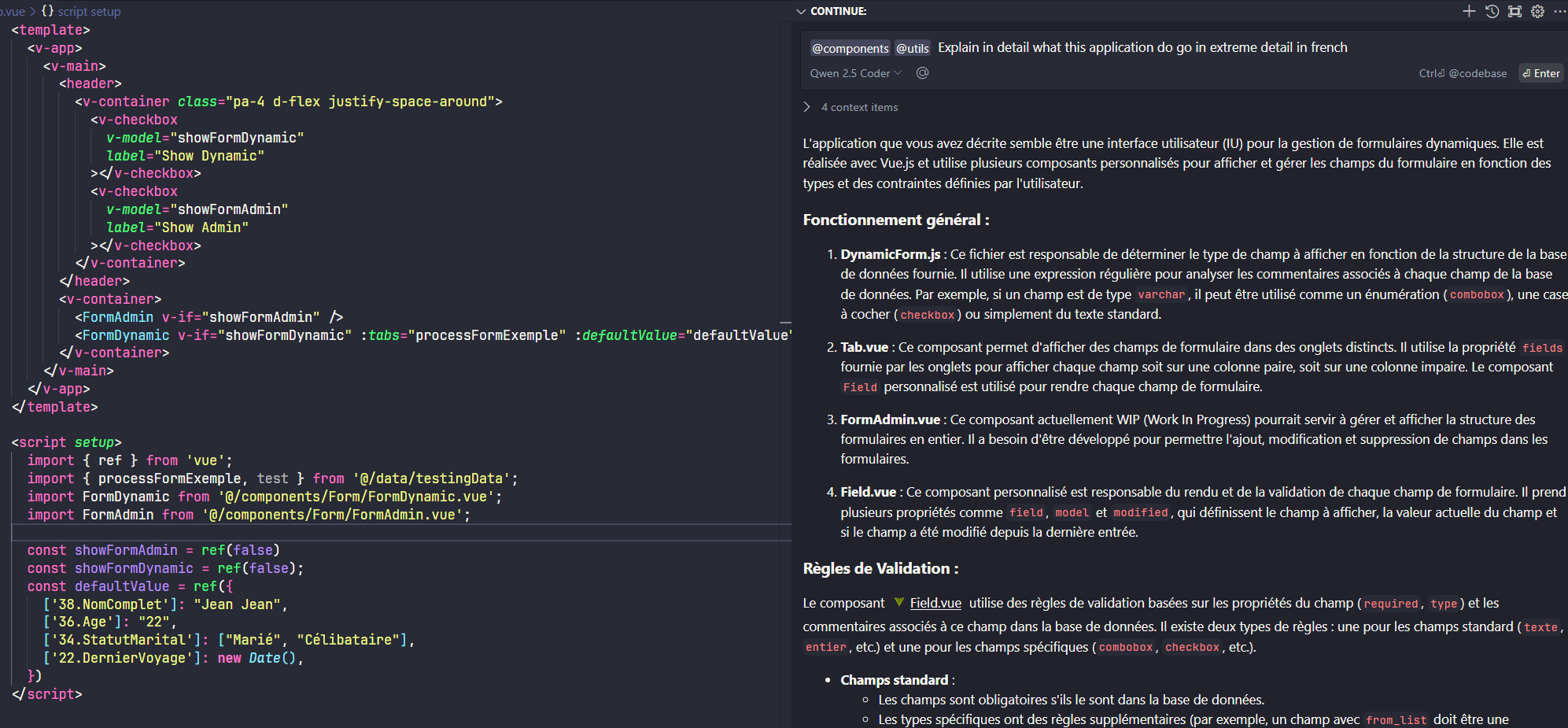The width and height of the screenshot is (1568, 728).
Task: Open Continue more actions menu
Action: pyautogui.click(x=1559, y=11)
